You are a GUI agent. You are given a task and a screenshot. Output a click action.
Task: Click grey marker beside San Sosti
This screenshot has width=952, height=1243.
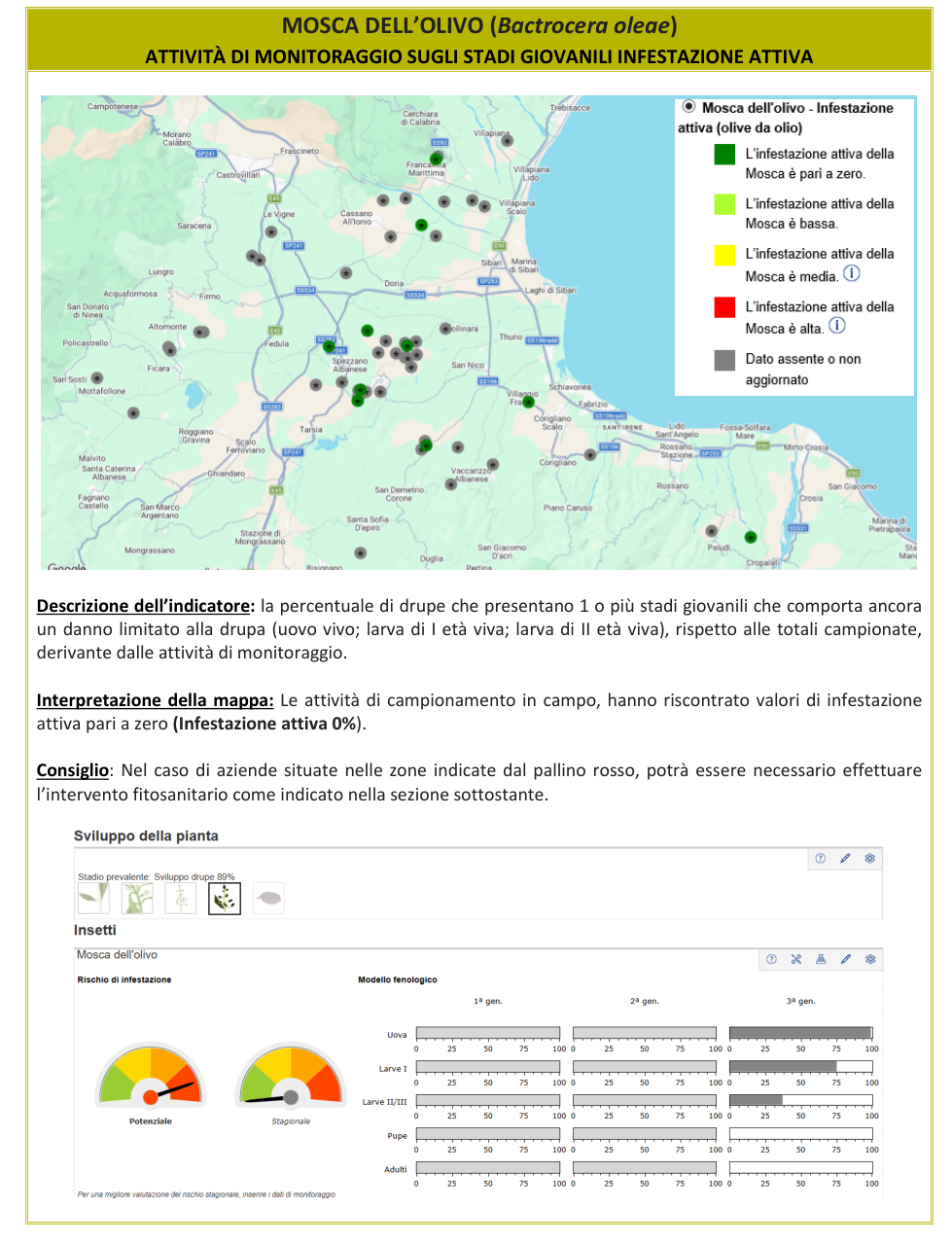pyautogui.click(x=97, y=378)
